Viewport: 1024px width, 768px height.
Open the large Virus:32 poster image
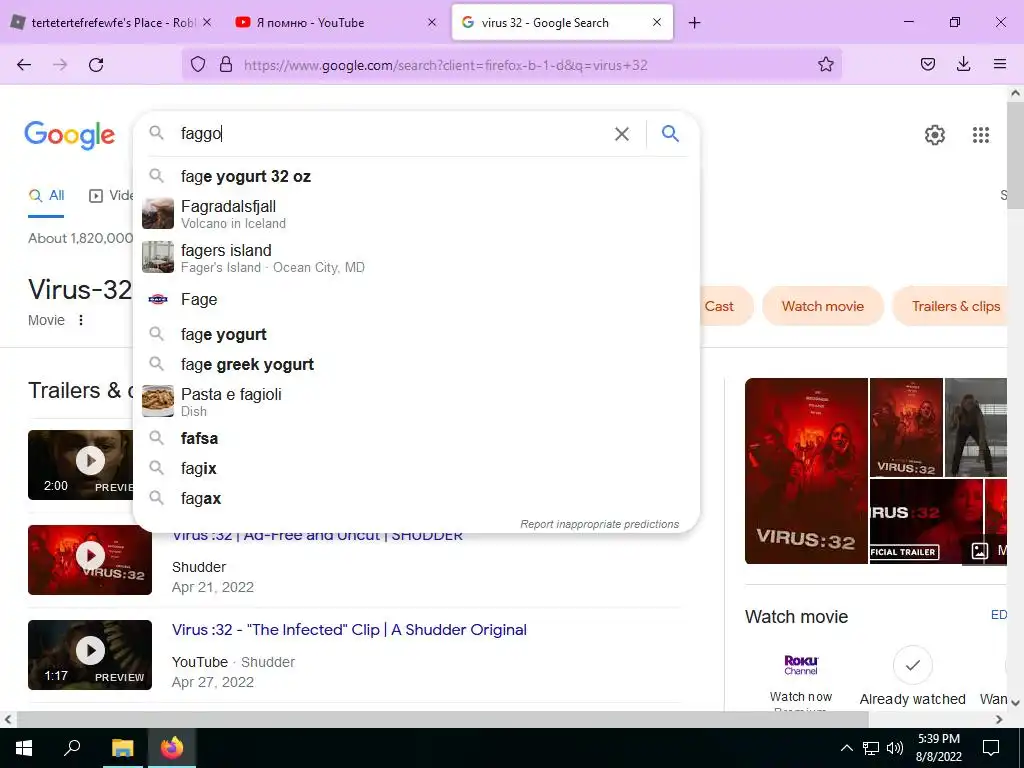tap(806, 471)
